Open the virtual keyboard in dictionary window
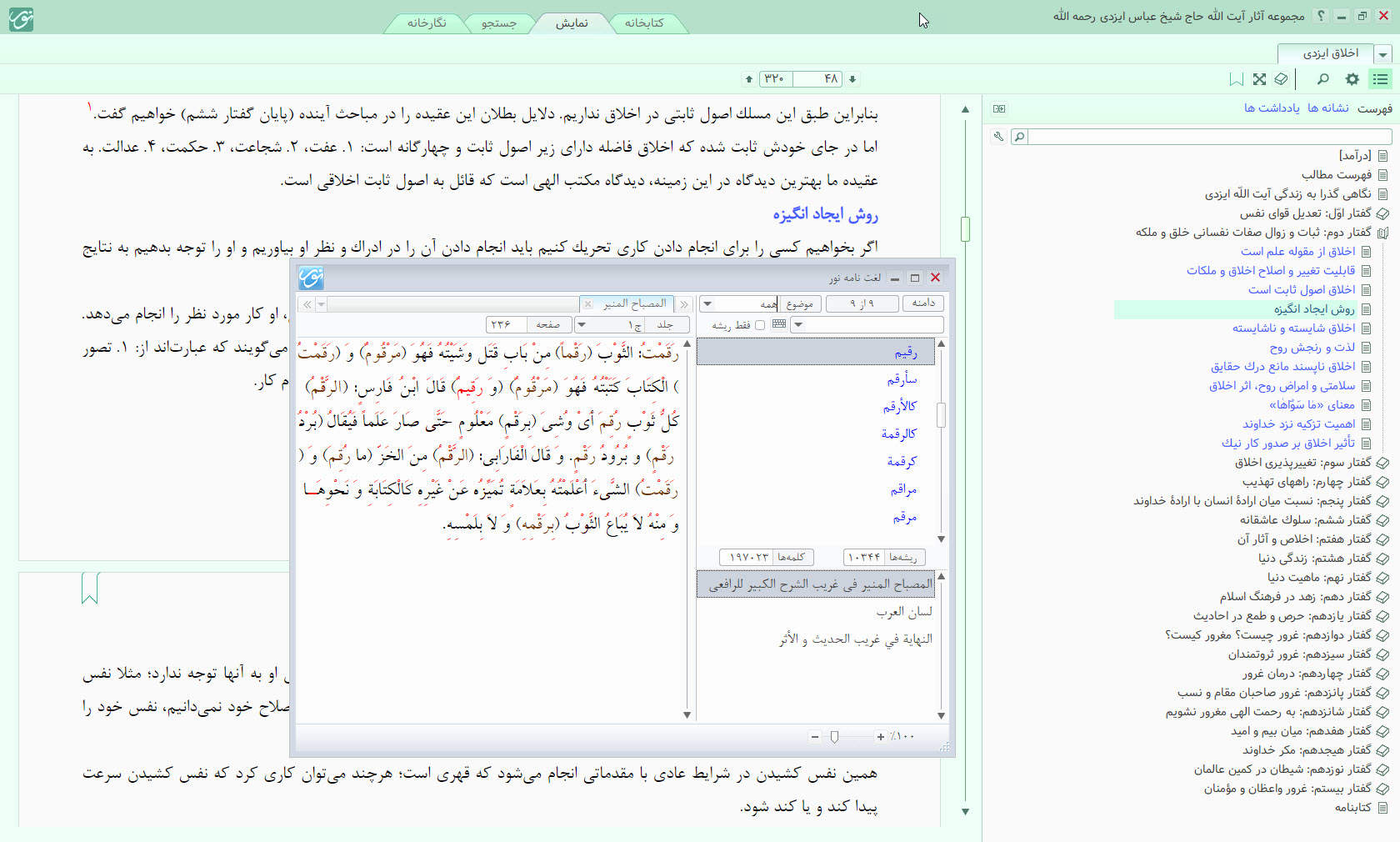 point(779,324)
